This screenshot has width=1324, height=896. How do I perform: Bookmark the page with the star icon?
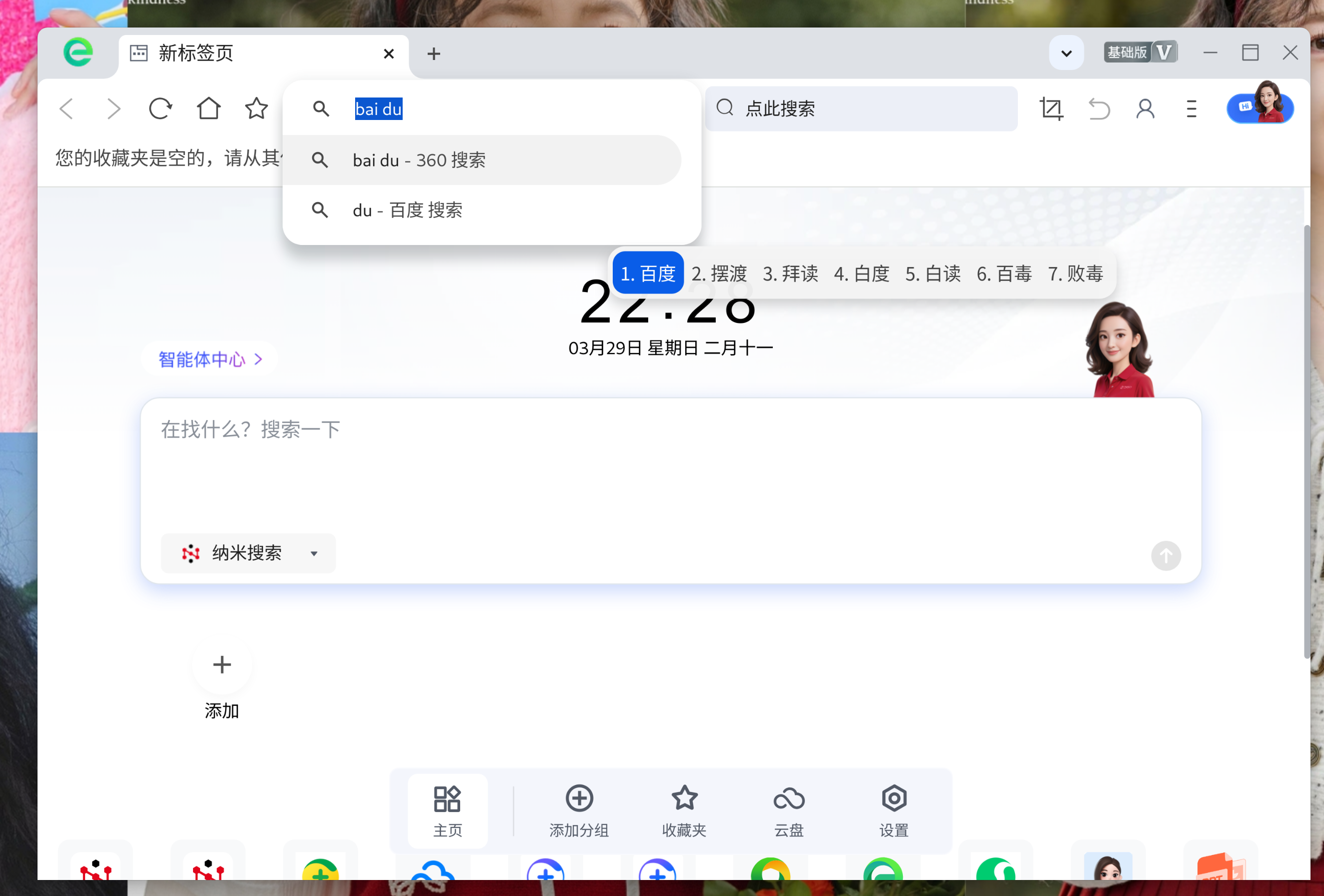coord(256,108)
